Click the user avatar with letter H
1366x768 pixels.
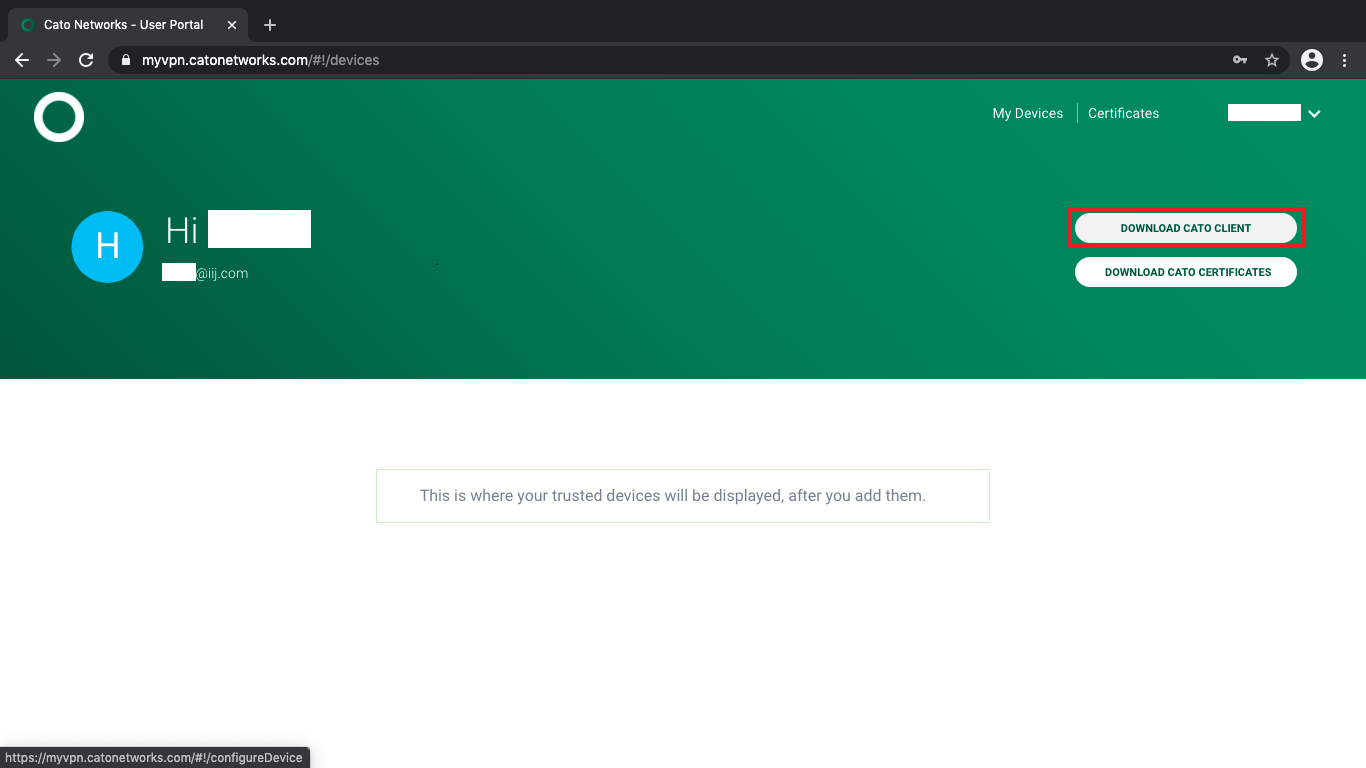[107, 246]
